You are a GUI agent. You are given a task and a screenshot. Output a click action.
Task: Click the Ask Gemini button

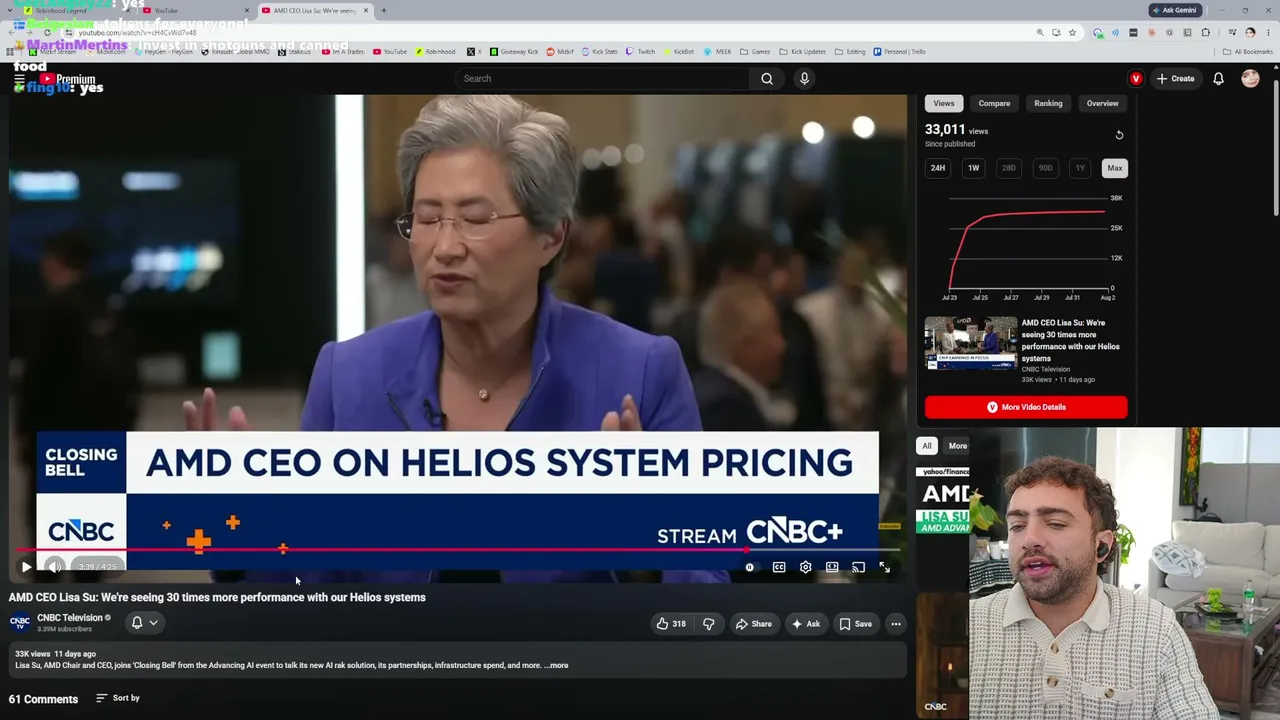click(x=1174, y=10)
